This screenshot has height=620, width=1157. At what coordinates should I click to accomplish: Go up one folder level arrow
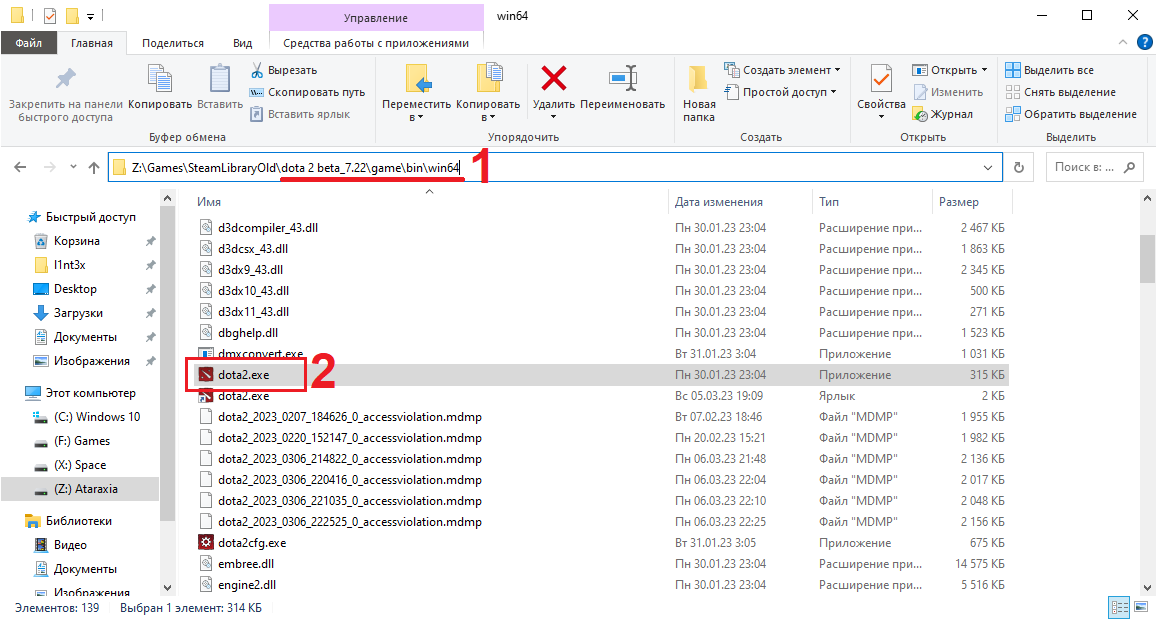point(94,168)
